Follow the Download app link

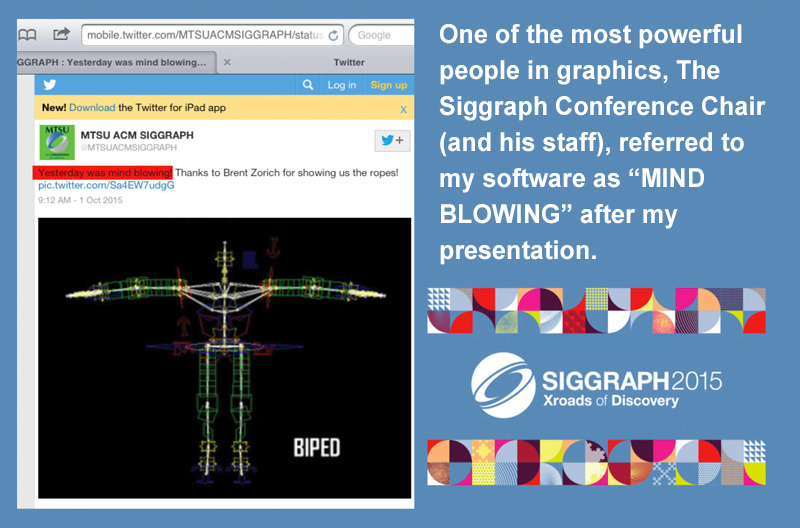tap(92, 108)
